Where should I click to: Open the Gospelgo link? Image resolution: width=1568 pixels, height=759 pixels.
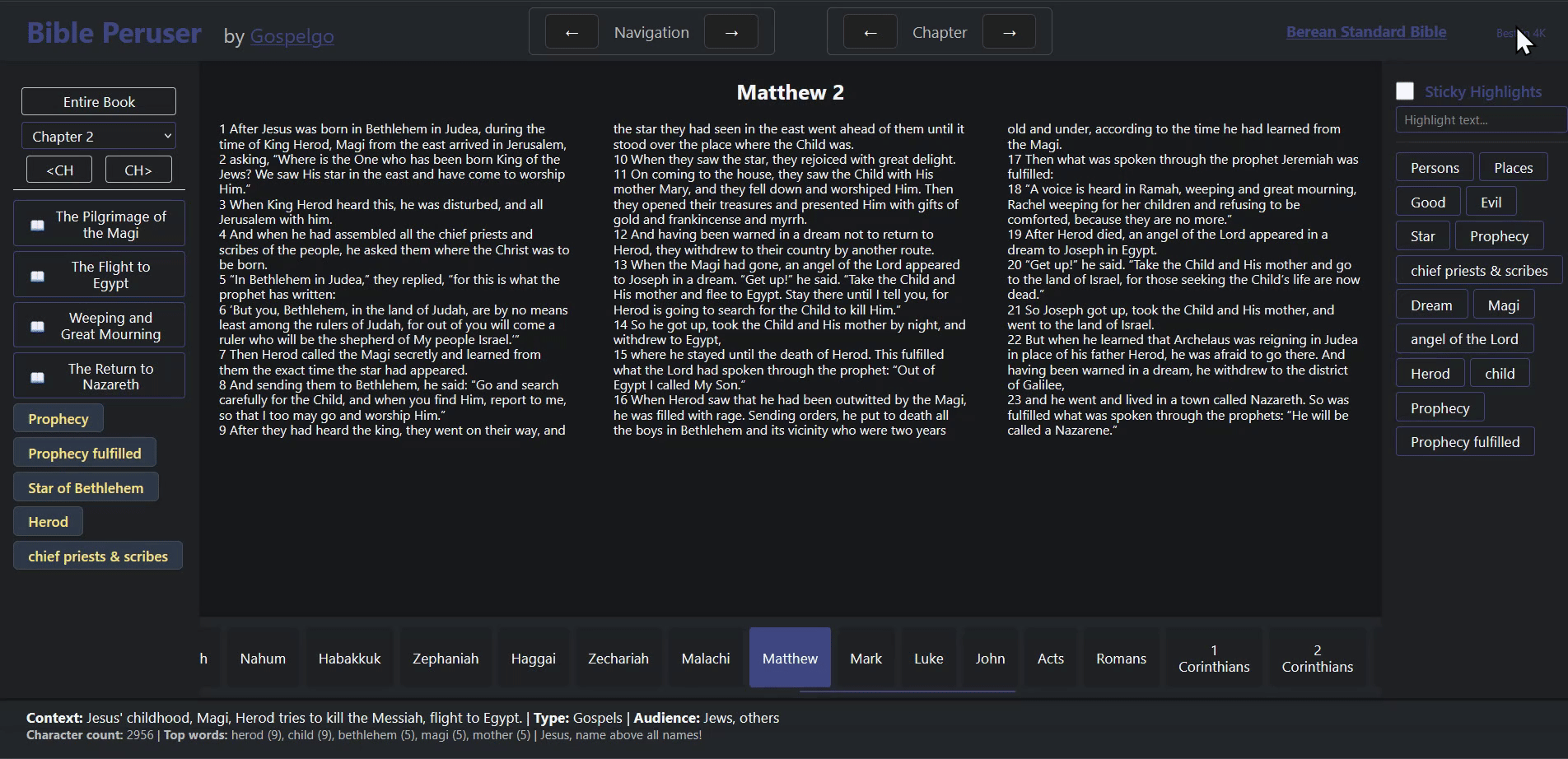tap(291, 36)
